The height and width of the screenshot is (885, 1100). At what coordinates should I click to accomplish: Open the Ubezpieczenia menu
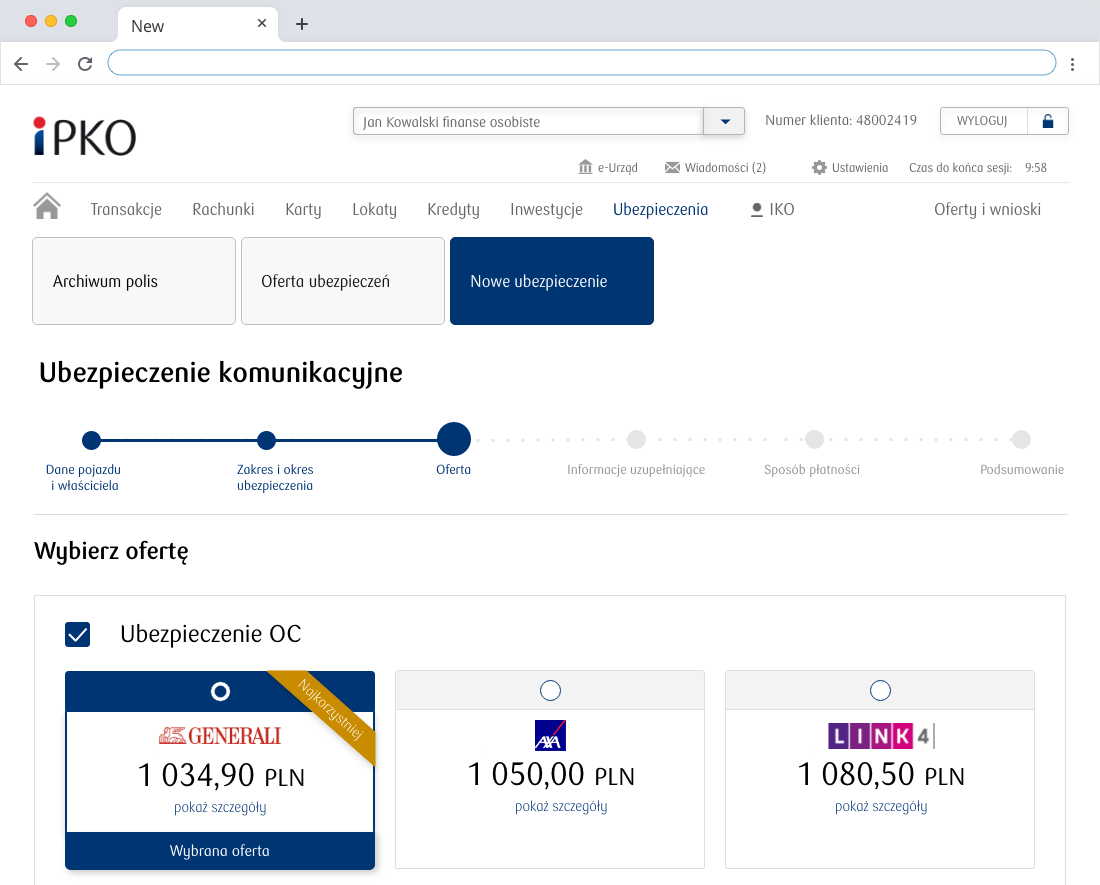coord(661,209)
